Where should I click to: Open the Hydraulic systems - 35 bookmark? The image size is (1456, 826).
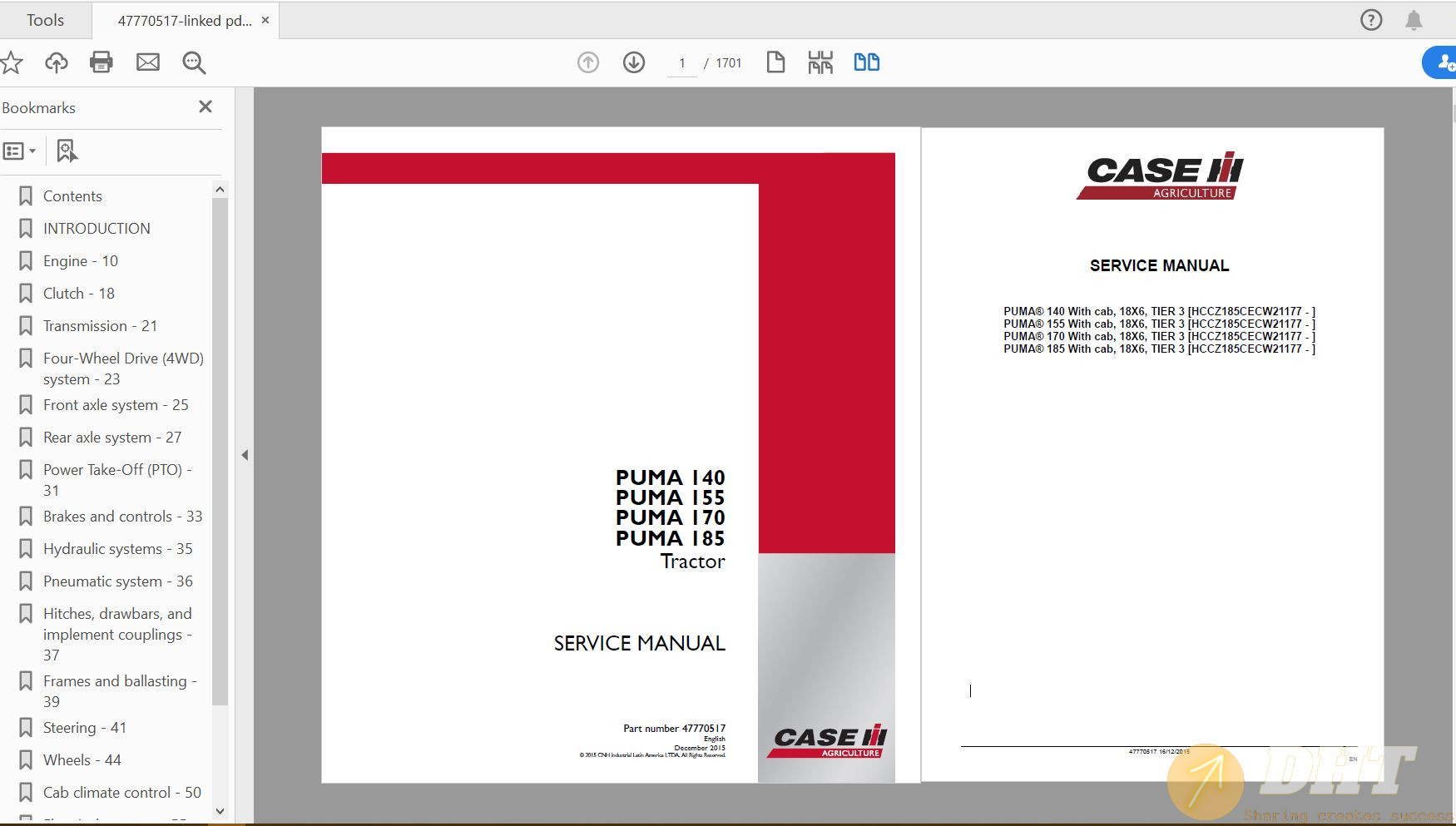coord(117,549)
